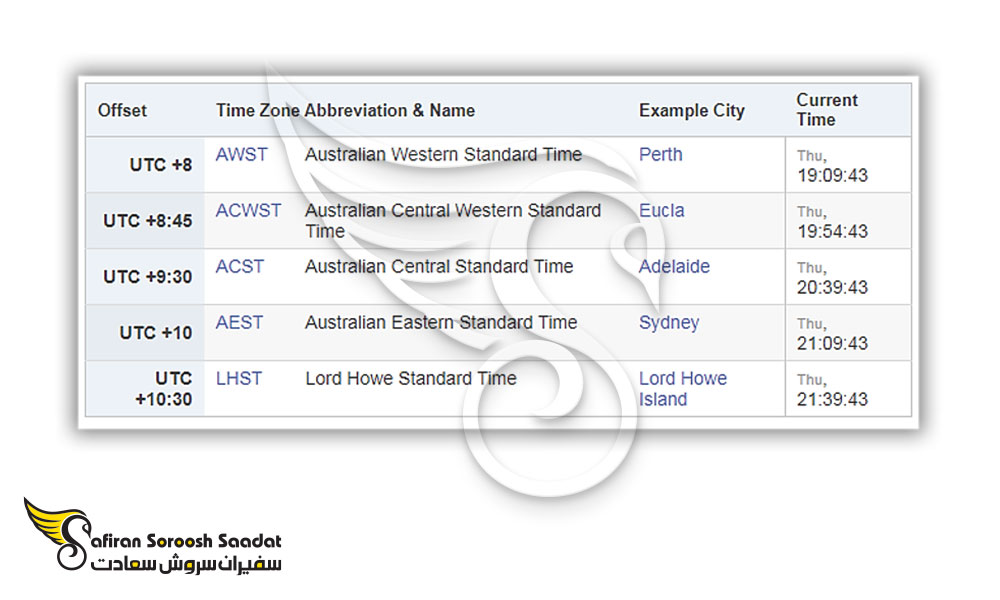Image resolution: width=1000 pixels, height=600 pixels.
Task: Click the AWST time zone link
Action: 241,155
